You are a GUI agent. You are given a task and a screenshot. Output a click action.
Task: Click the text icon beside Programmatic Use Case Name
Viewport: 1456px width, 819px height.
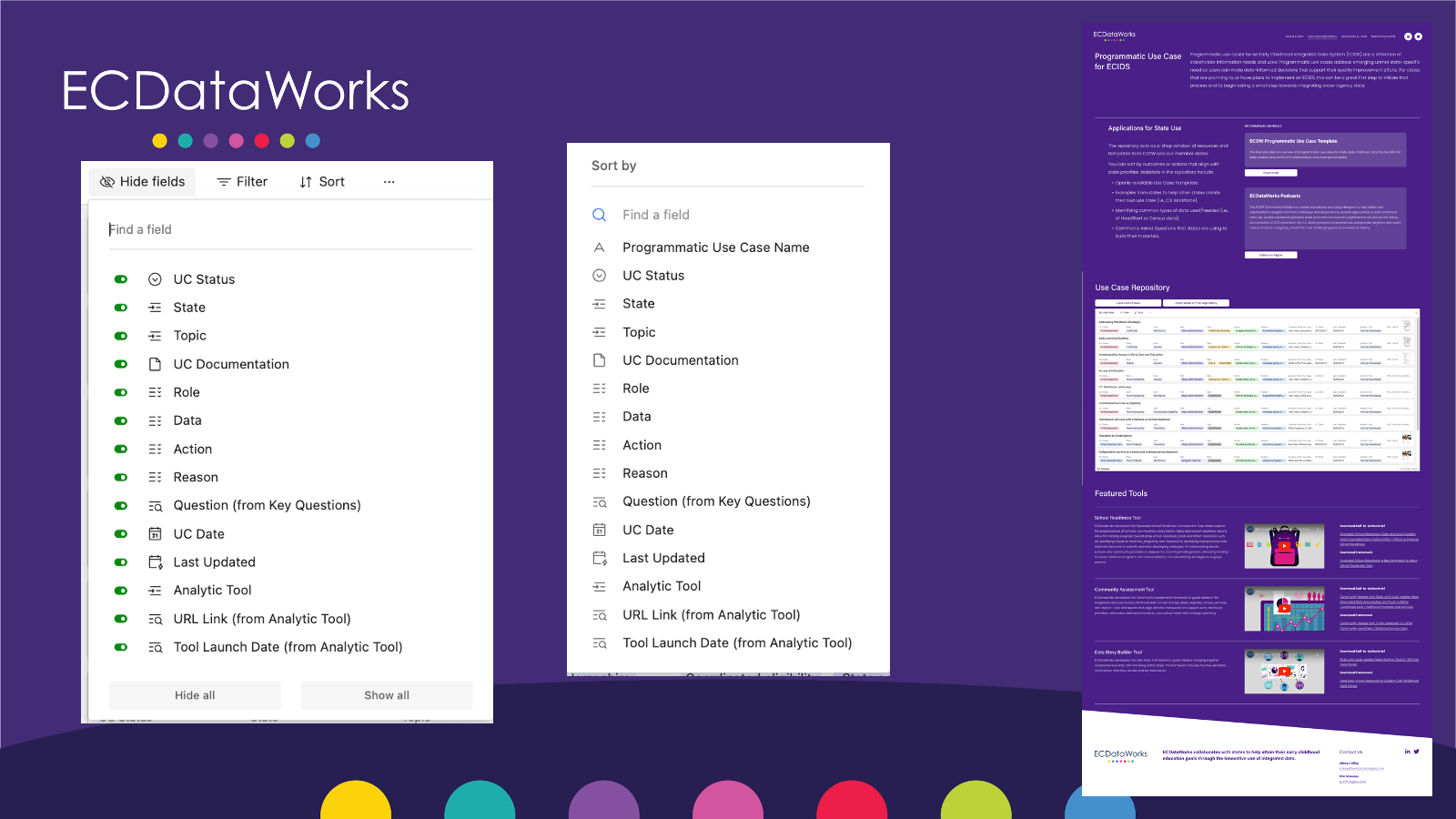pos(599,248)
